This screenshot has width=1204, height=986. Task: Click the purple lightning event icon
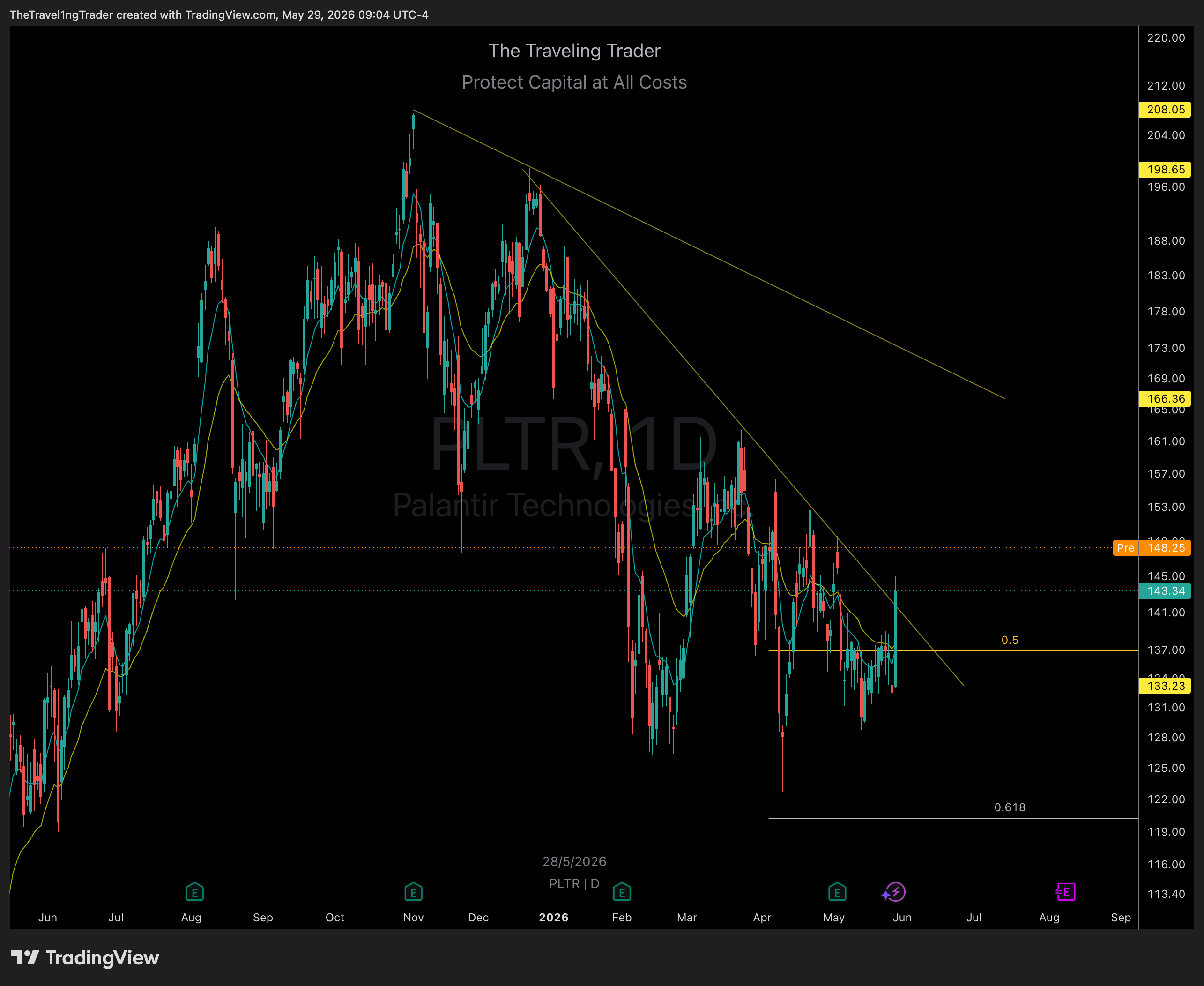click(895, 892)
